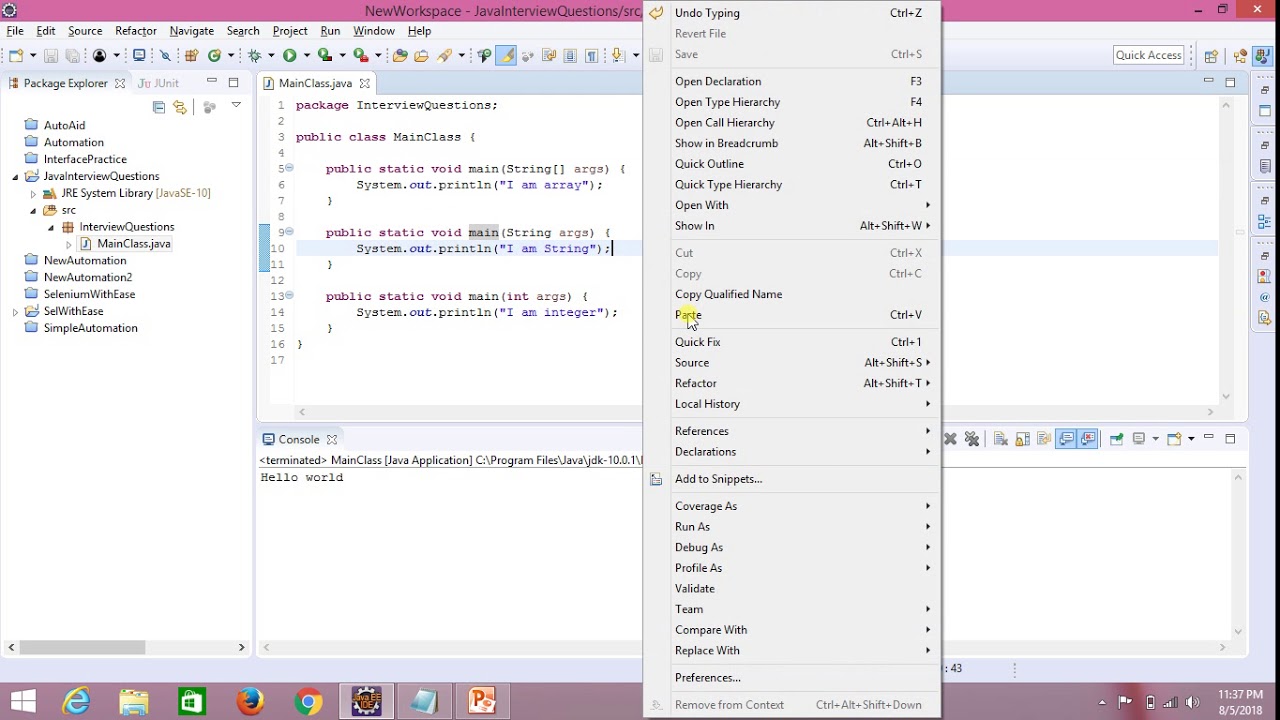
Task: Toggle Word Wrap icon in Console
Action: tap(1044, 439)
